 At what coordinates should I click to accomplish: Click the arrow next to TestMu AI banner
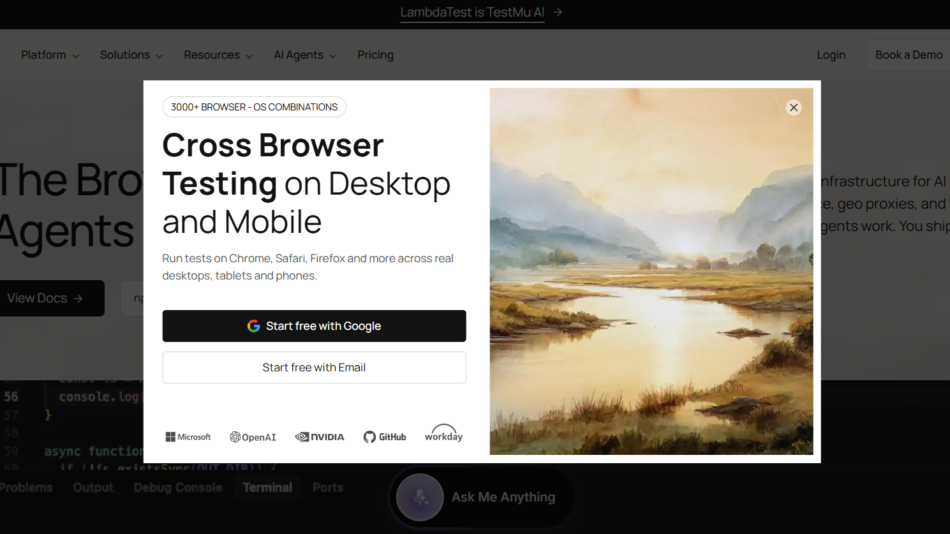(557, 12)
